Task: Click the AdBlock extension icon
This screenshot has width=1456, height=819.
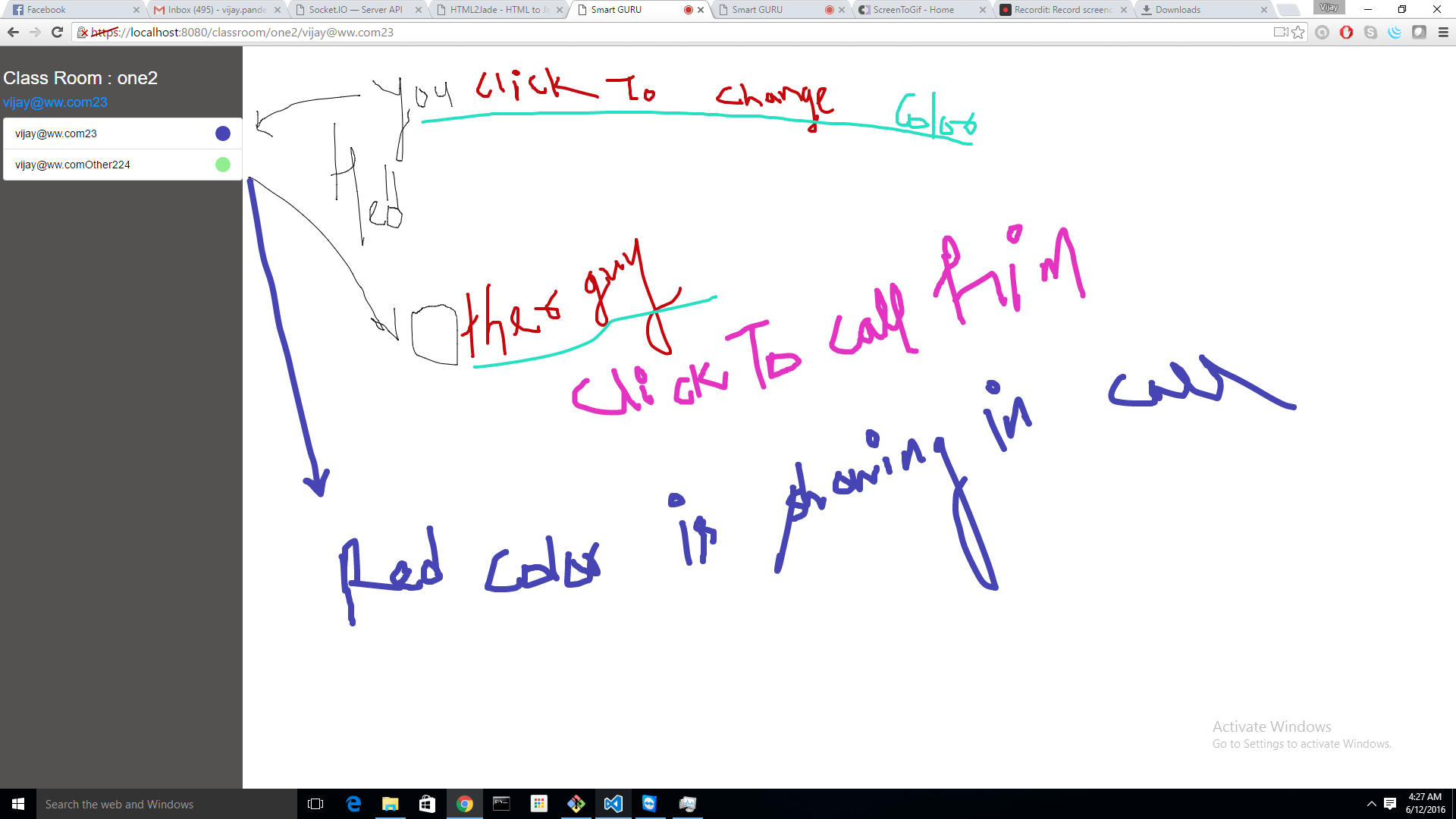Action: point(1346,32)
